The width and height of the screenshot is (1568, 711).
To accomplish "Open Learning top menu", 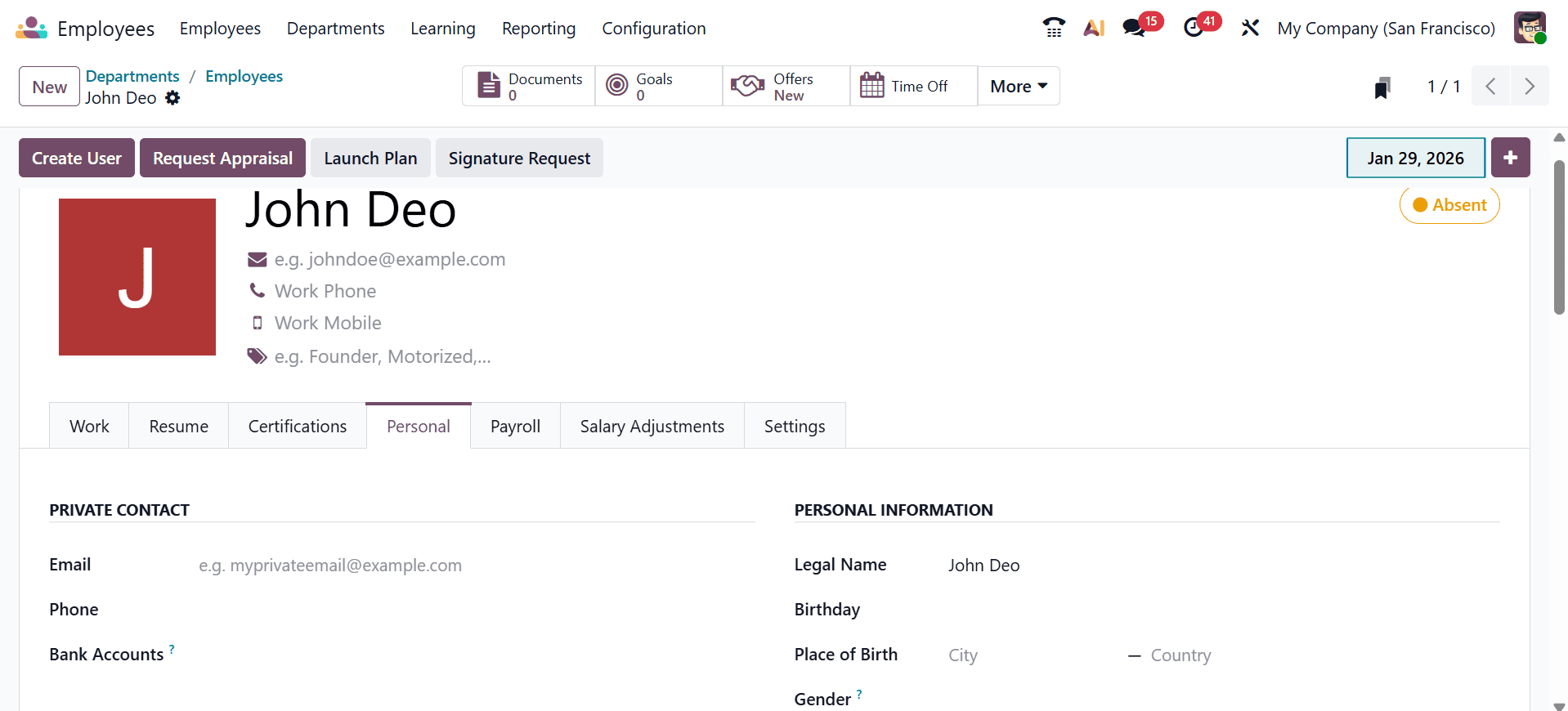I will pyautogui.click(x=443, y=29).
